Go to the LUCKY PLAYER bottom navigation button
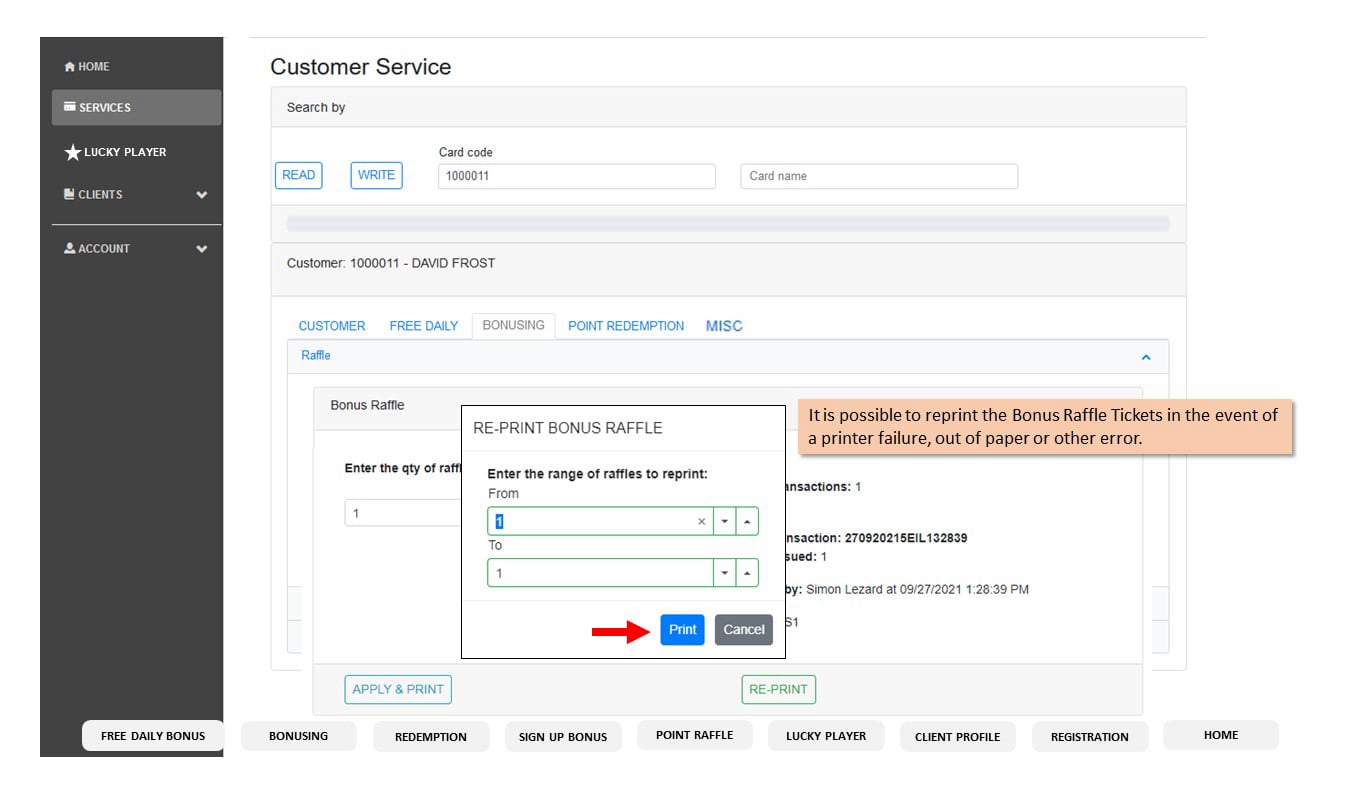Viewport: 1361px width, 794px height. click(x=826, y=735)
